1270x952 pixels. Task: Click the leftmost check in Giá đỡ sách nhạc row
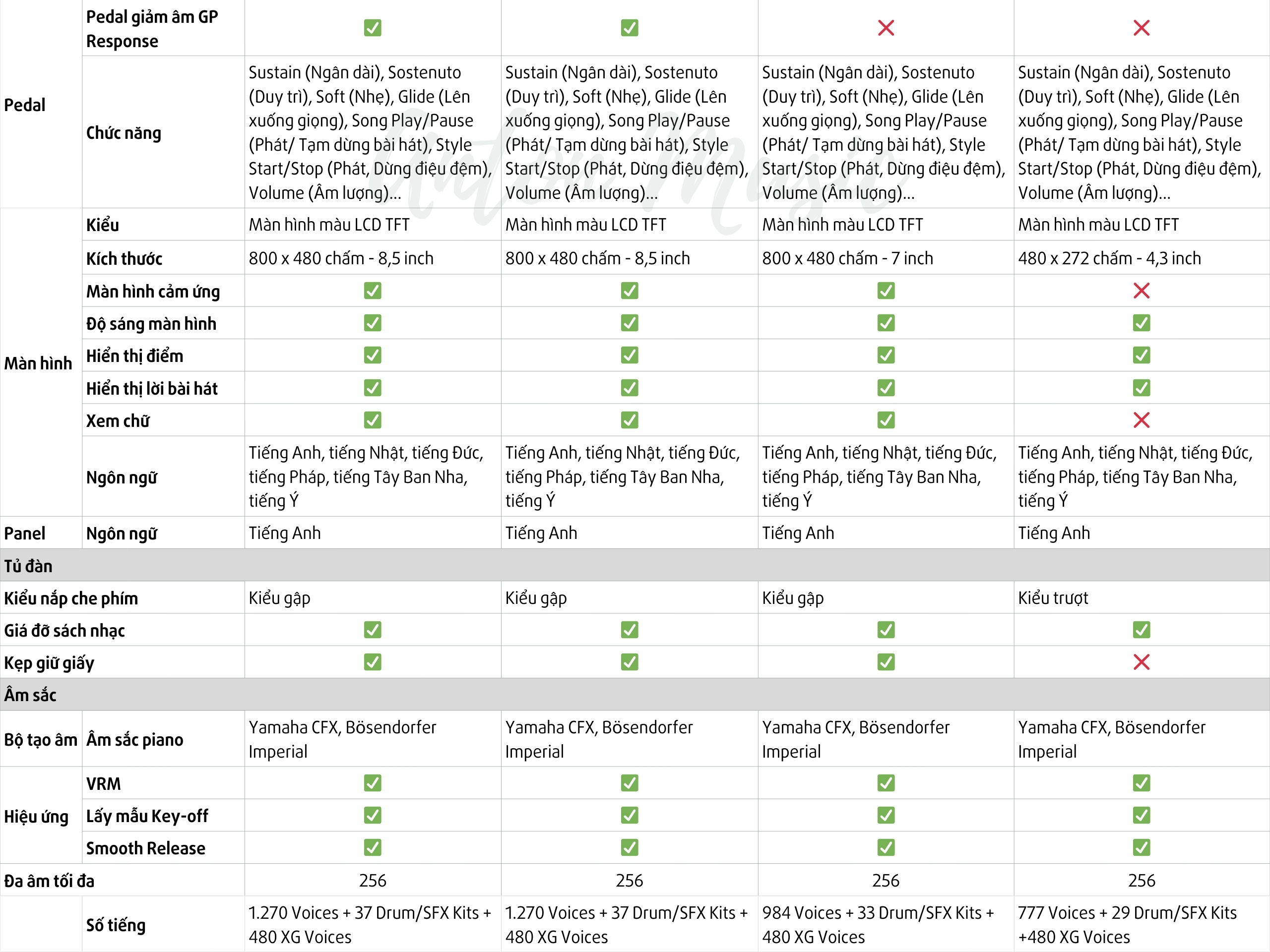click(x=373, y=630)
